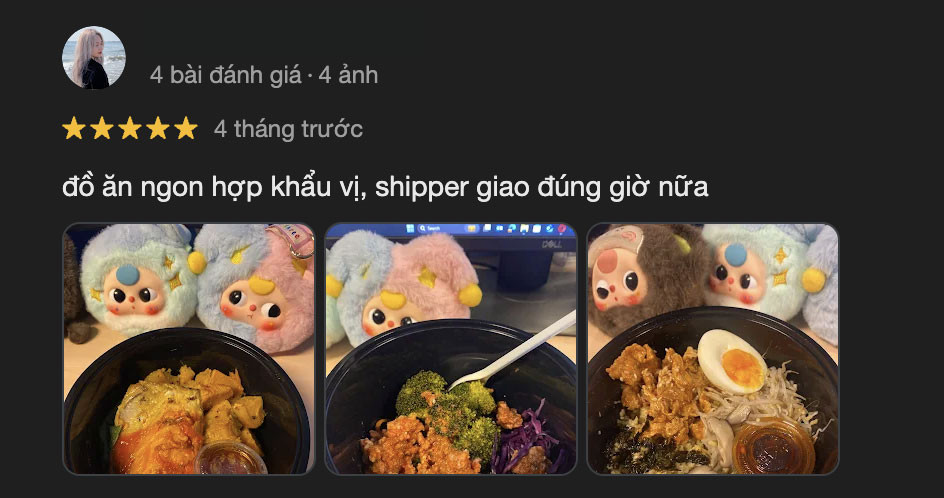Click the white spoon in the broccoli photo
This screenshot has width=944, height=498.
tap(512, 351)
